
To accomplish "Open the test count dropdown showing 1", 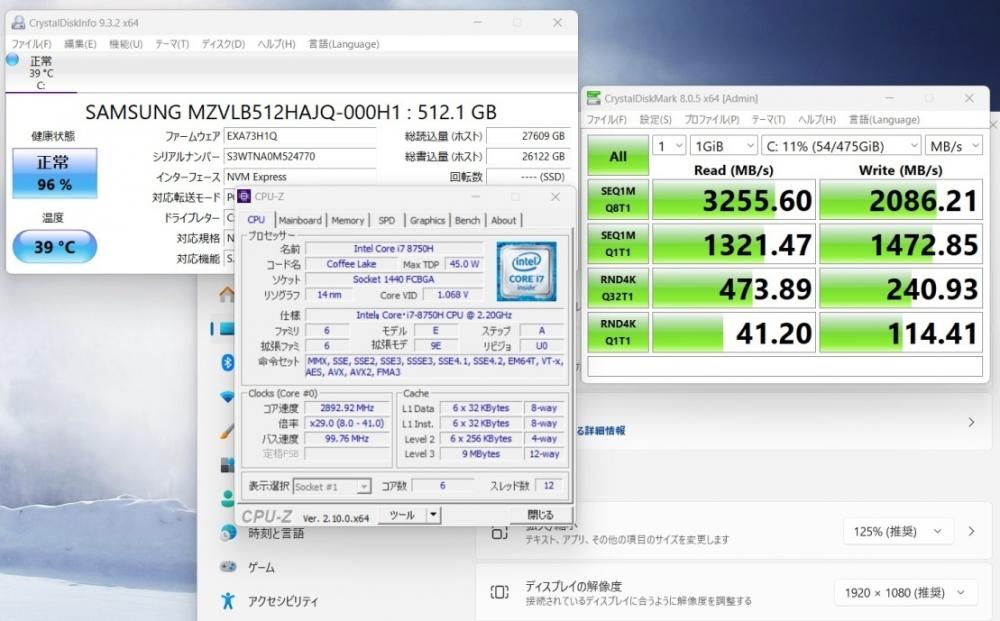I will 669,146.
